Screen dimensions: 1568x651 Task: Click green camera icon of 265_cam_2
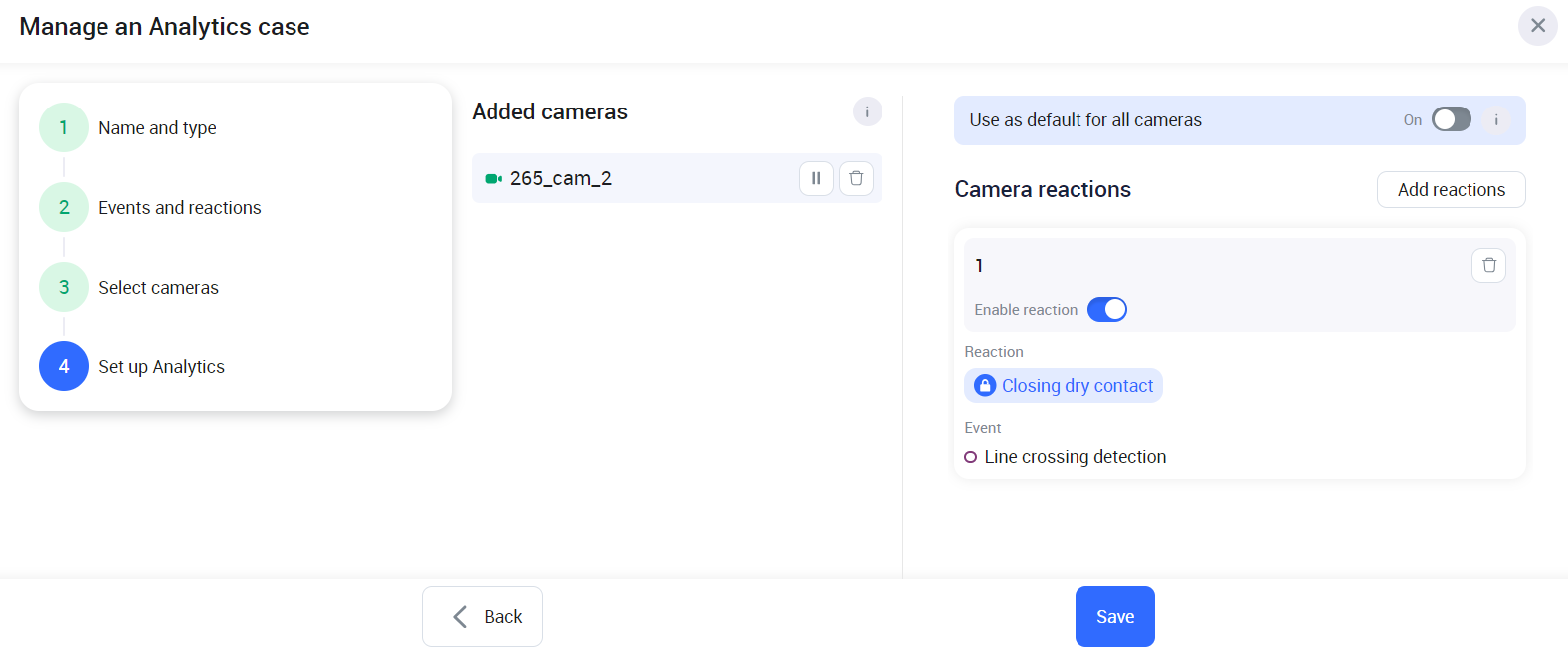pos(492,179)
